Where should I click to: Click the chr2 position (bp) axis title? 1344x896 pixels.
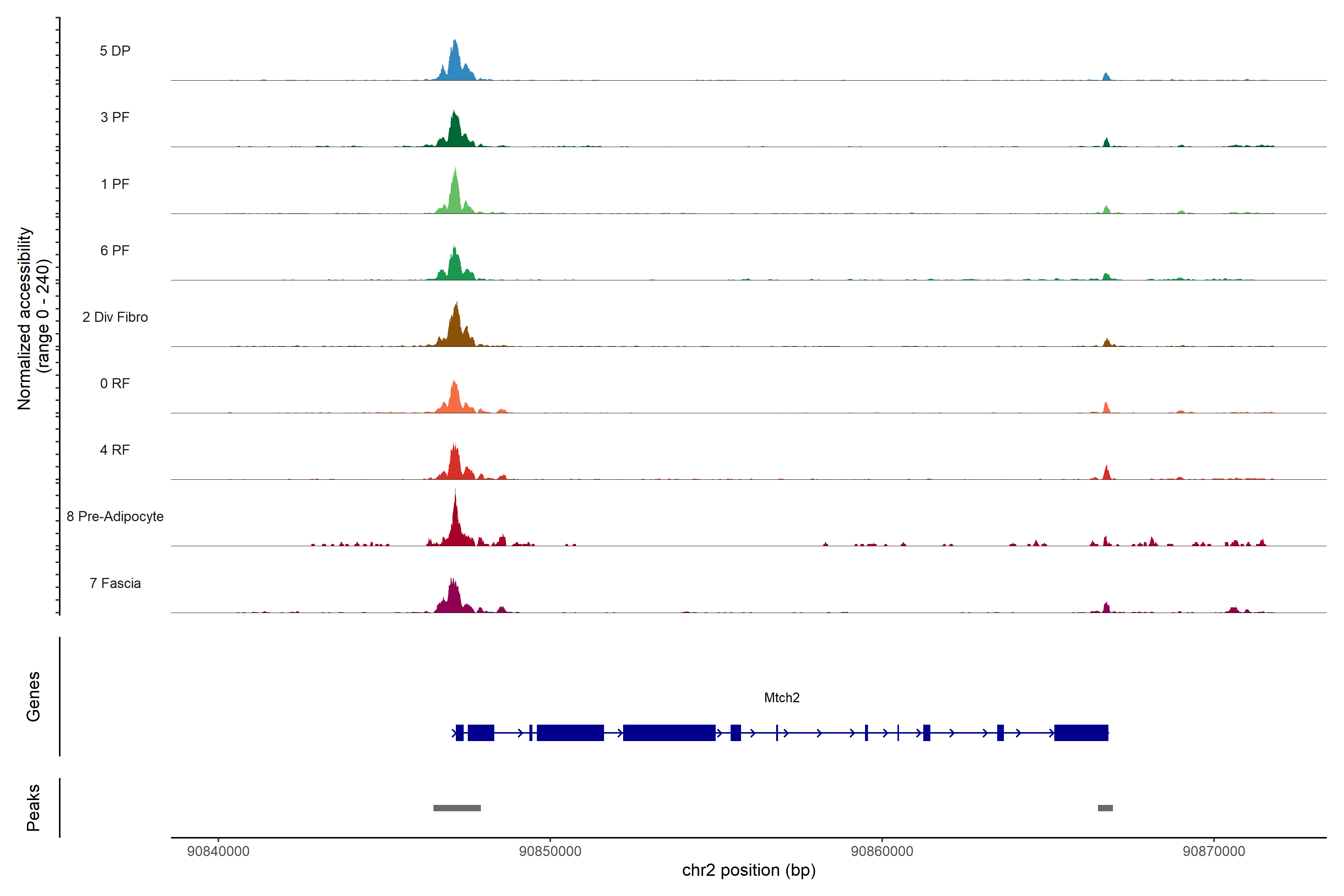[x=749, y=870]
